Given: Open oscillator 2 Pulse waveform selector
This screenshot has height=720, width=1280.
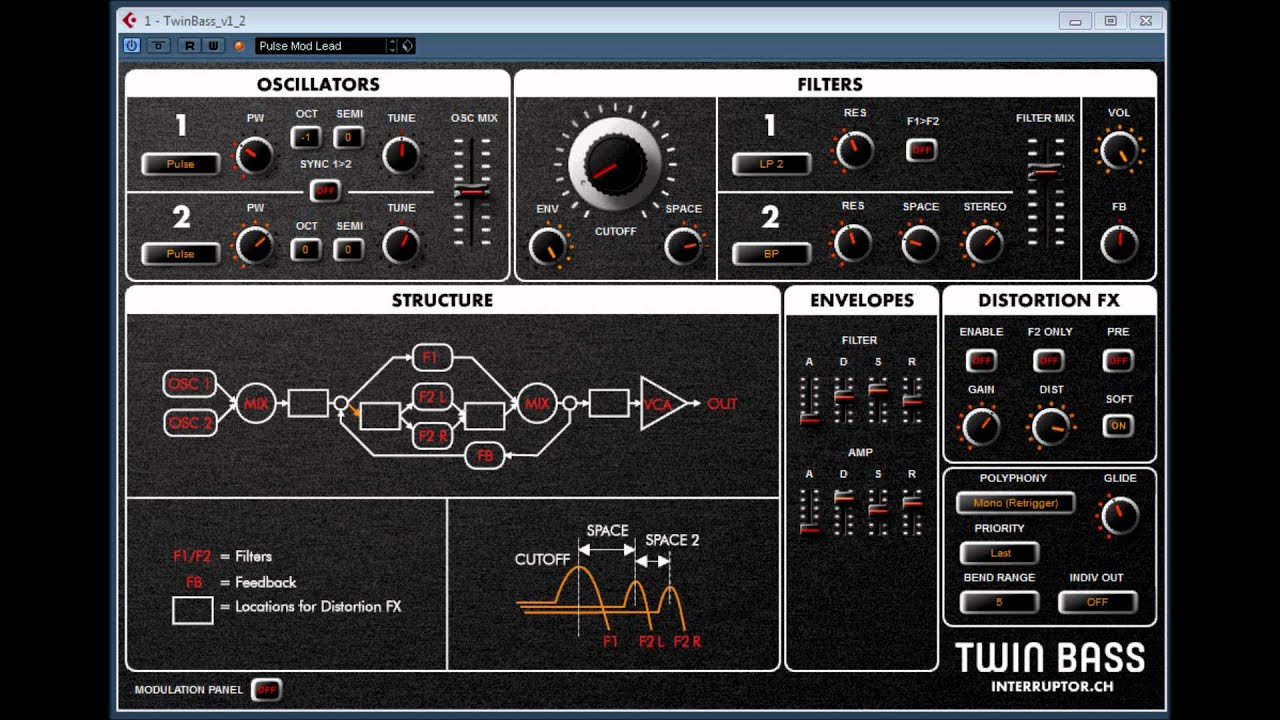Looking at the screenshot, I should tap(181, 254).
